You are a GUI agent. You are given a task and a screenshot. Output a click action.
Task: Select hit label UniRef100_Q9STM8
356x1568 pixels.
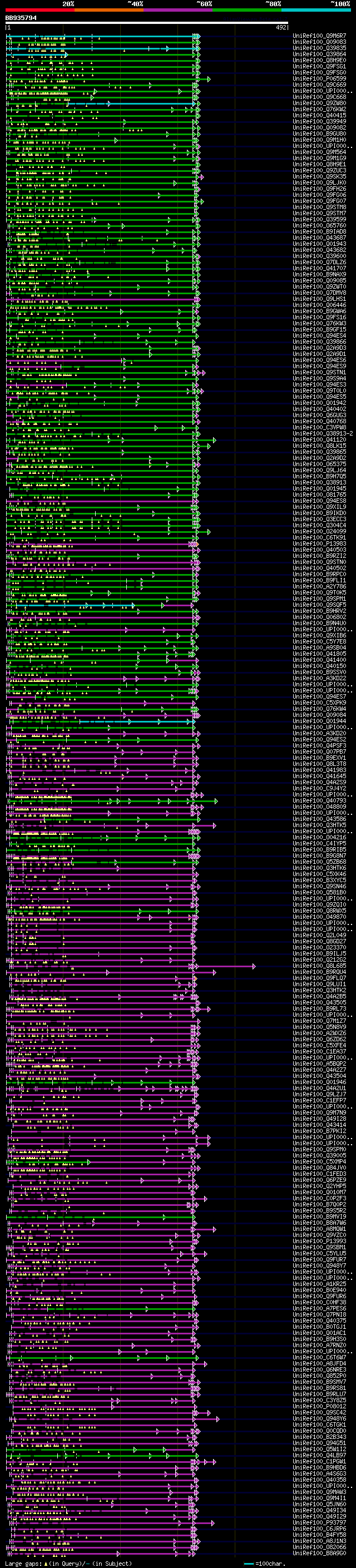319,207
